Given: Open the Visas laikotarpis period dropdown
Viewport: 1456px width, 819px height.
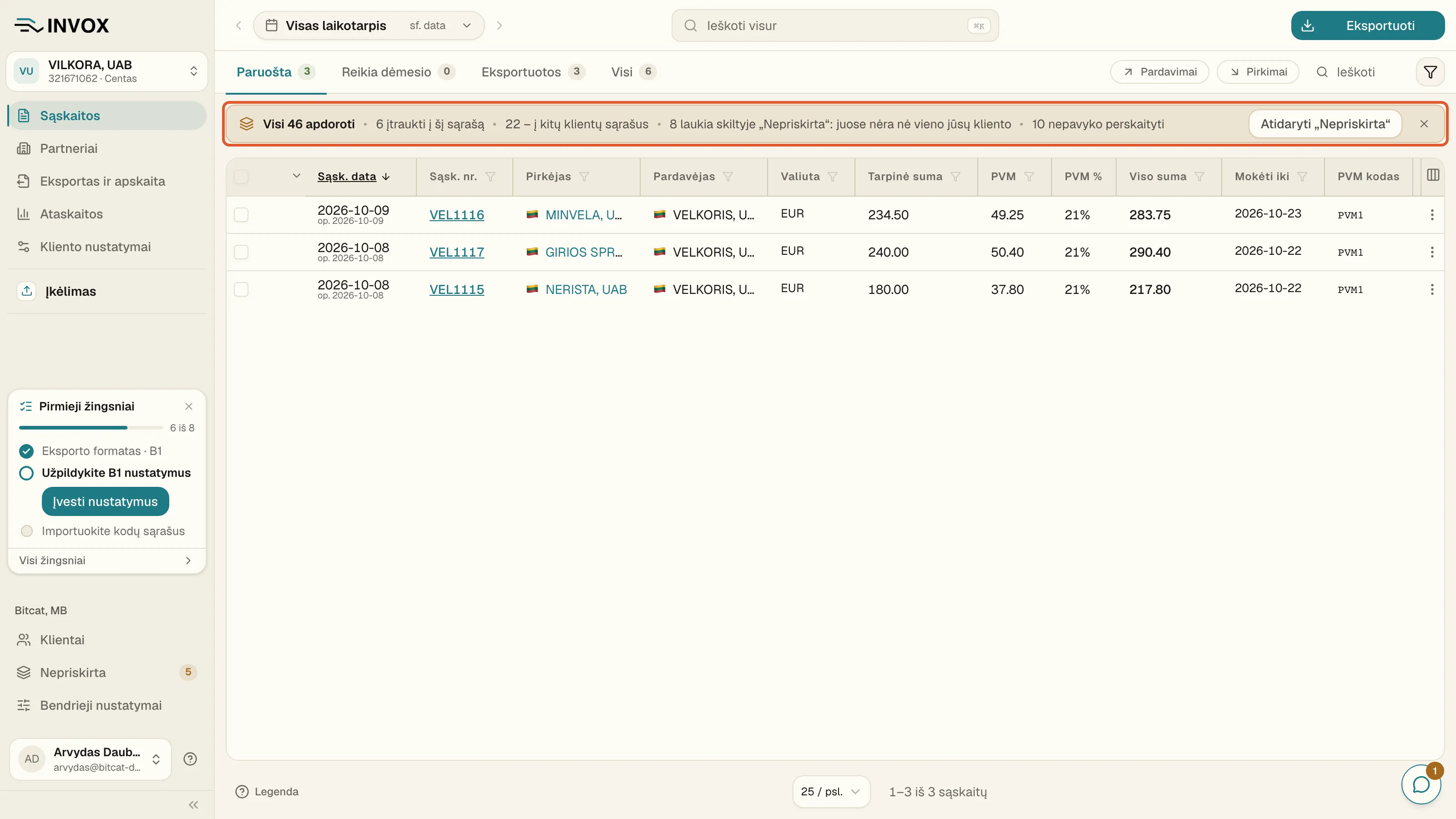Looking at the screenshot, I should tap(369, 25).
